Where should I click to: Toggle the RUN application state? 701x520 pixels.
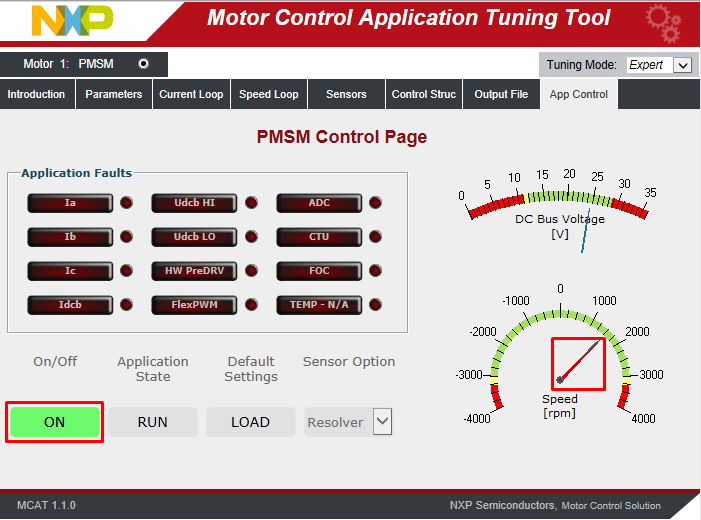152,422
